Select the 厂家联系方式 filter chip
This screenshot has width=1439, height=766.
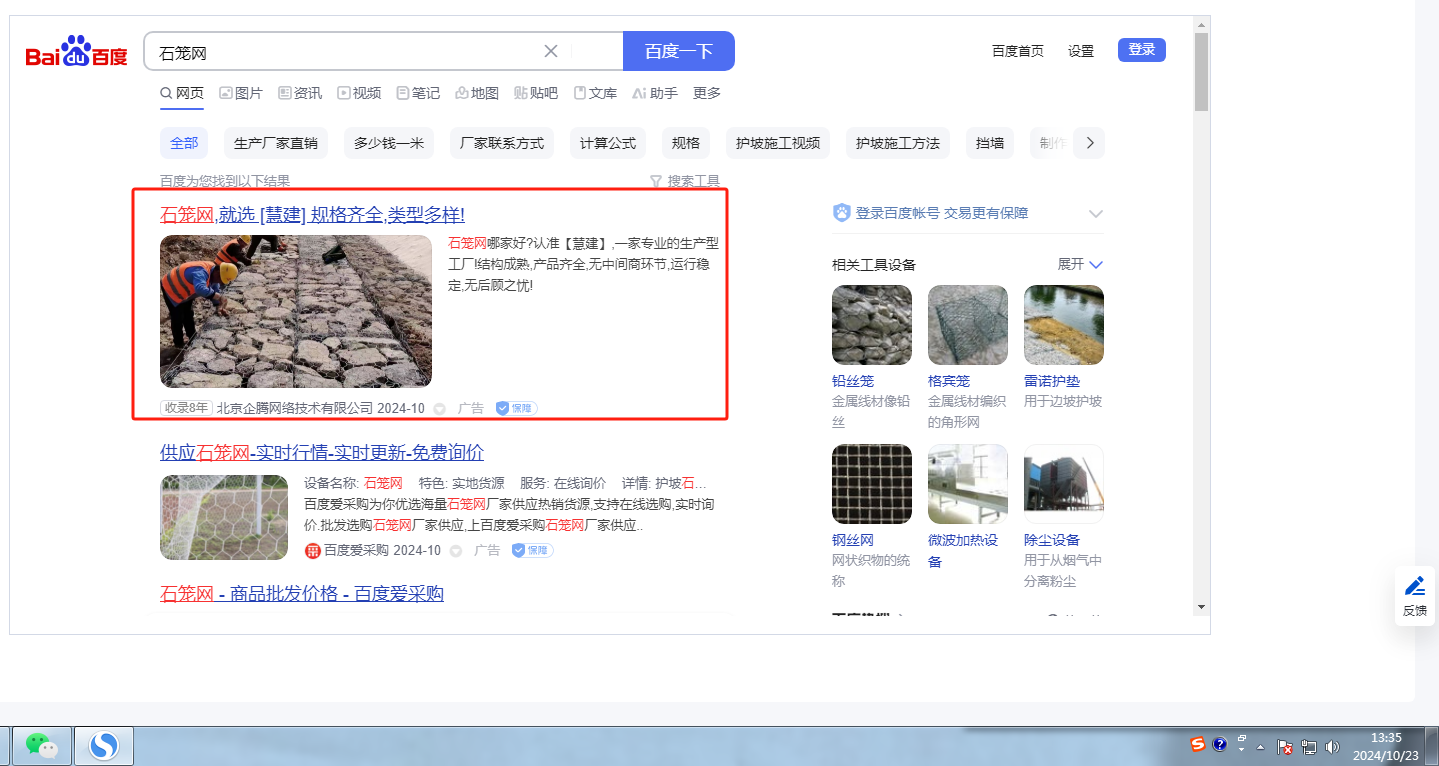click(502, 143)
